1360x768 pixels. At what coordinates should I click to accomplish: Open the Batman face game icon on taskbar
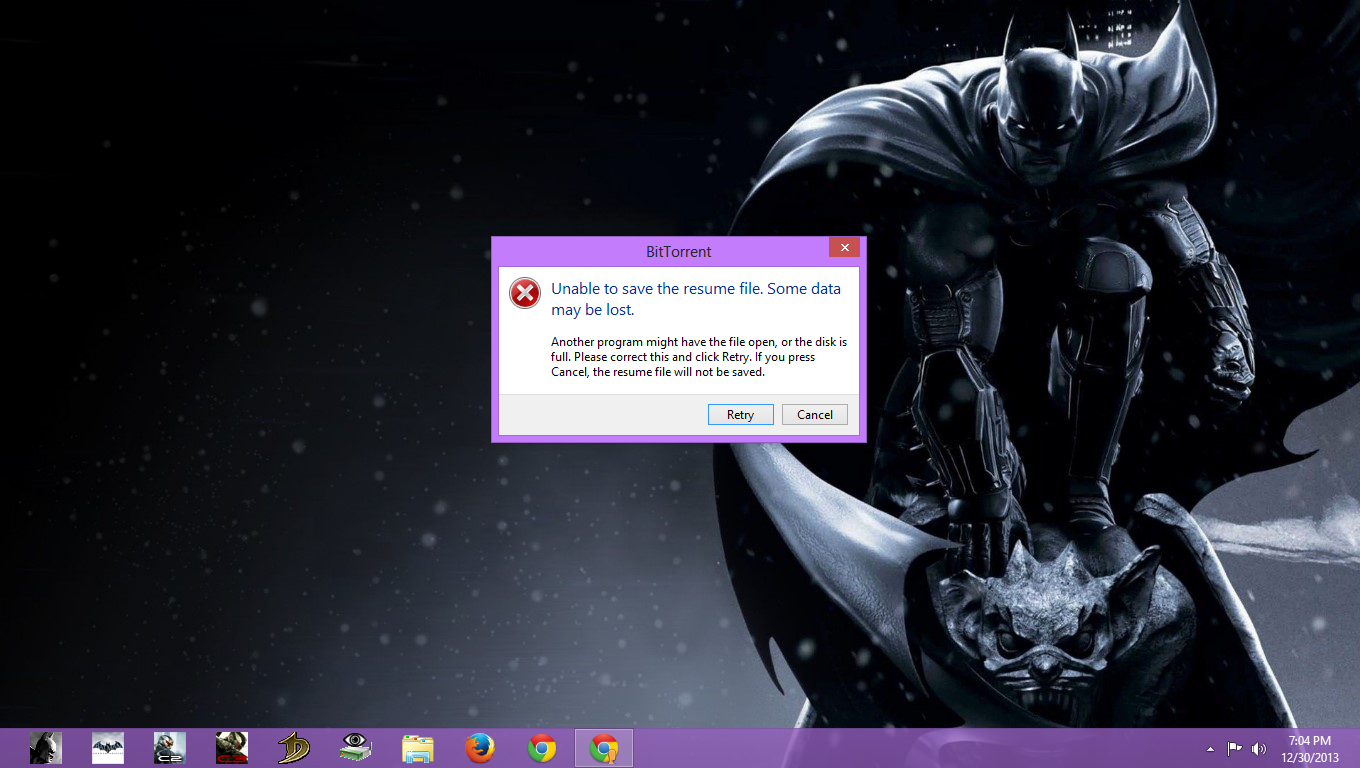click(x=45, y=748)
